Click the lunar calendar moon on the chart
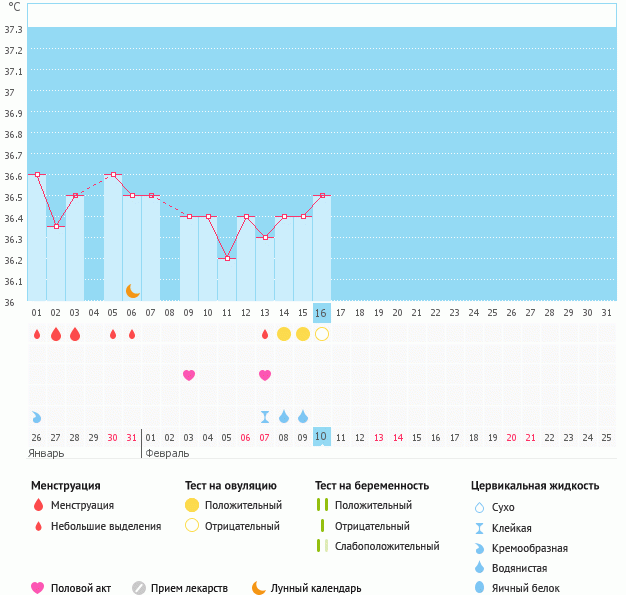 132,290
